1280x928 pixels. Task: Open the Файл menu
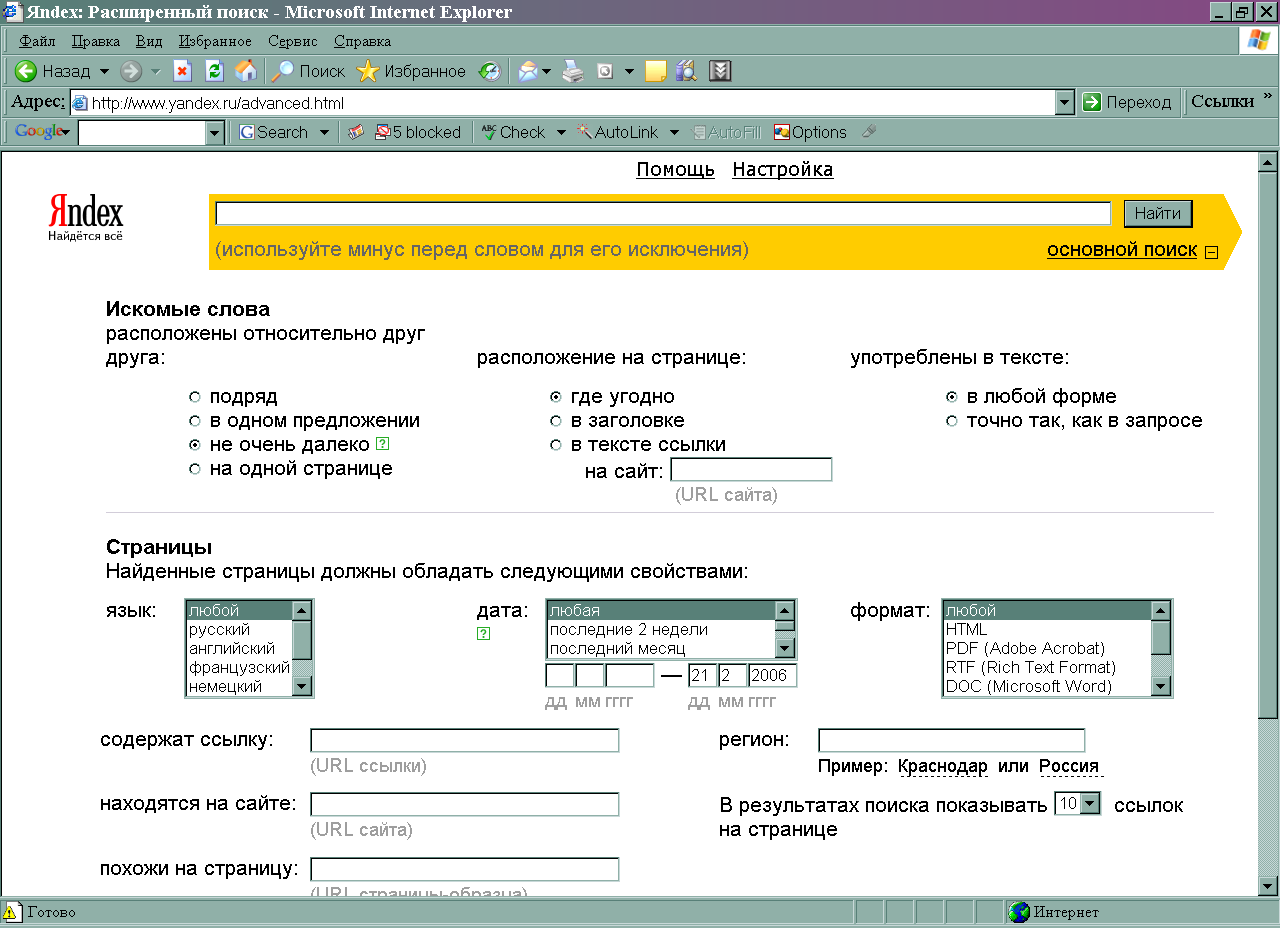pyautogui.click(x=37, y=41)
